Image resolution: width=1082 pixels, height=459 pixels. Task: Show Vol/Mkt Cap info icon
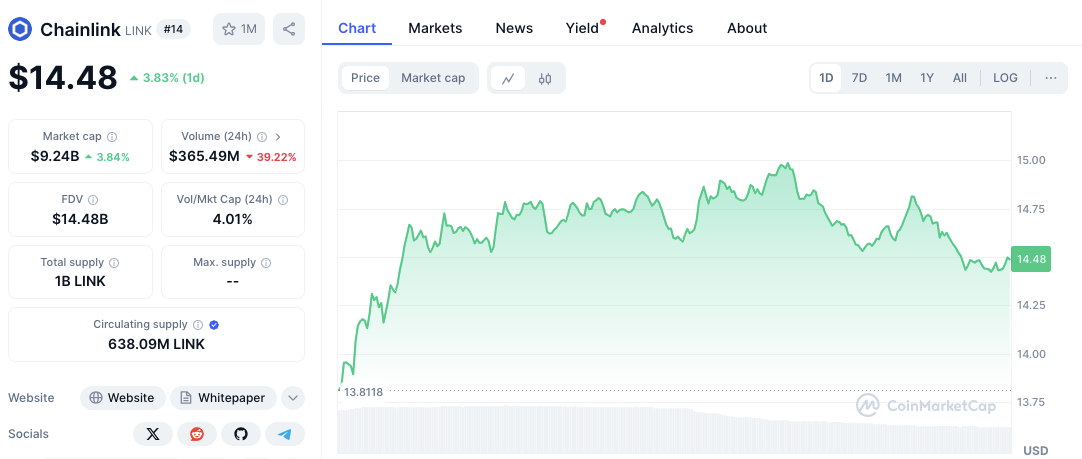pyautogui.click(x=283, y=199)
